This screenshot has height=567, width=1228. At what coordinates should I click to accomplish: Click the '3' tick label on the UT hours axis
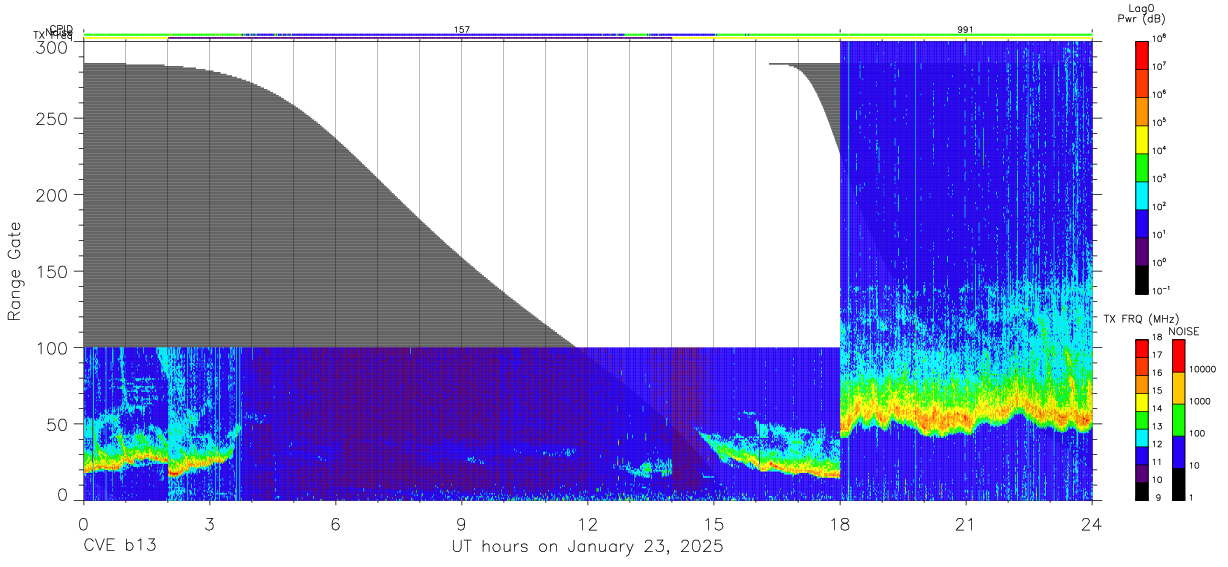tap(209, 523)
